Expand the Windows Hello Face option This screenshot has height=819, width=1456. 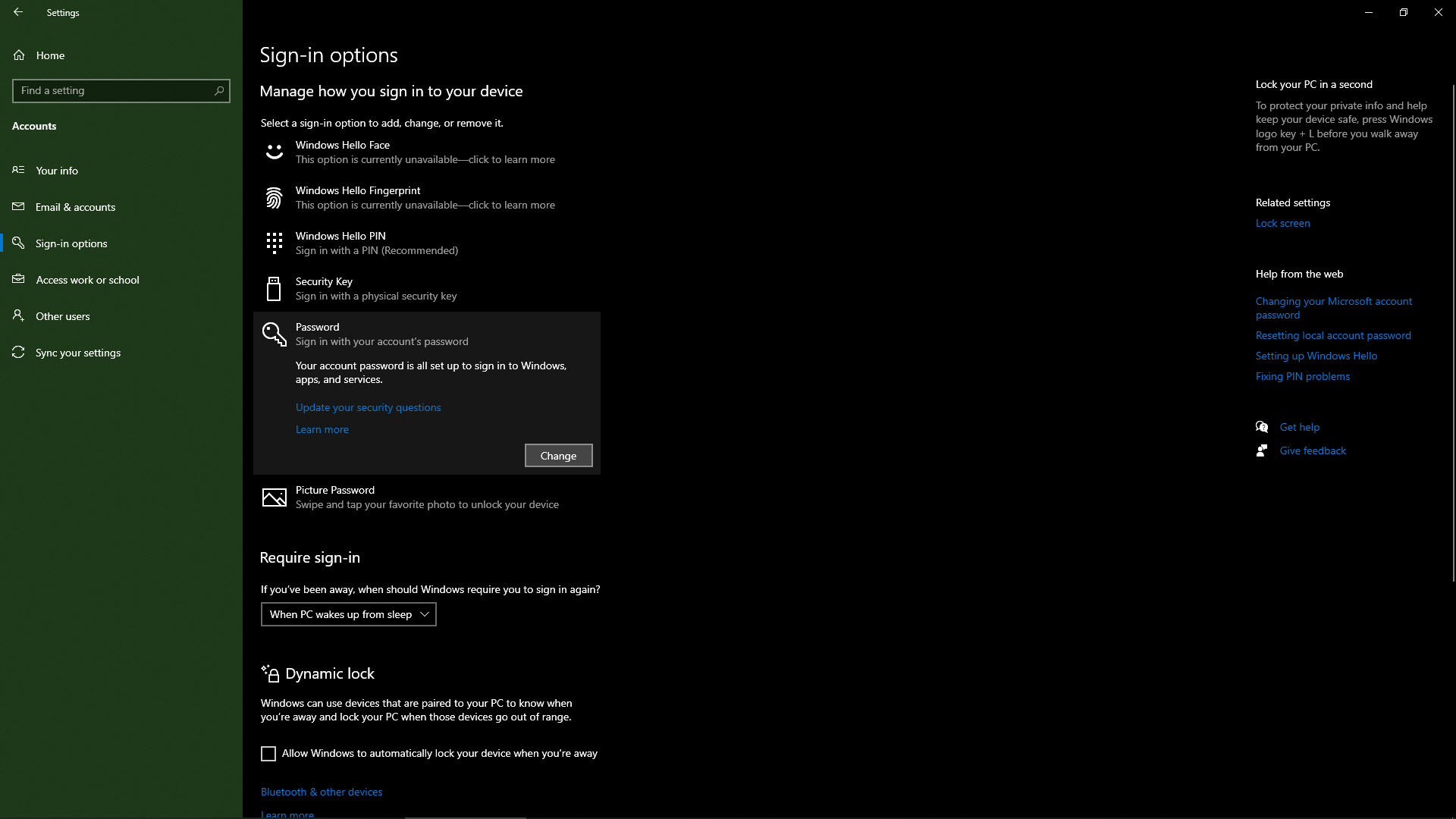pos(427,152)
